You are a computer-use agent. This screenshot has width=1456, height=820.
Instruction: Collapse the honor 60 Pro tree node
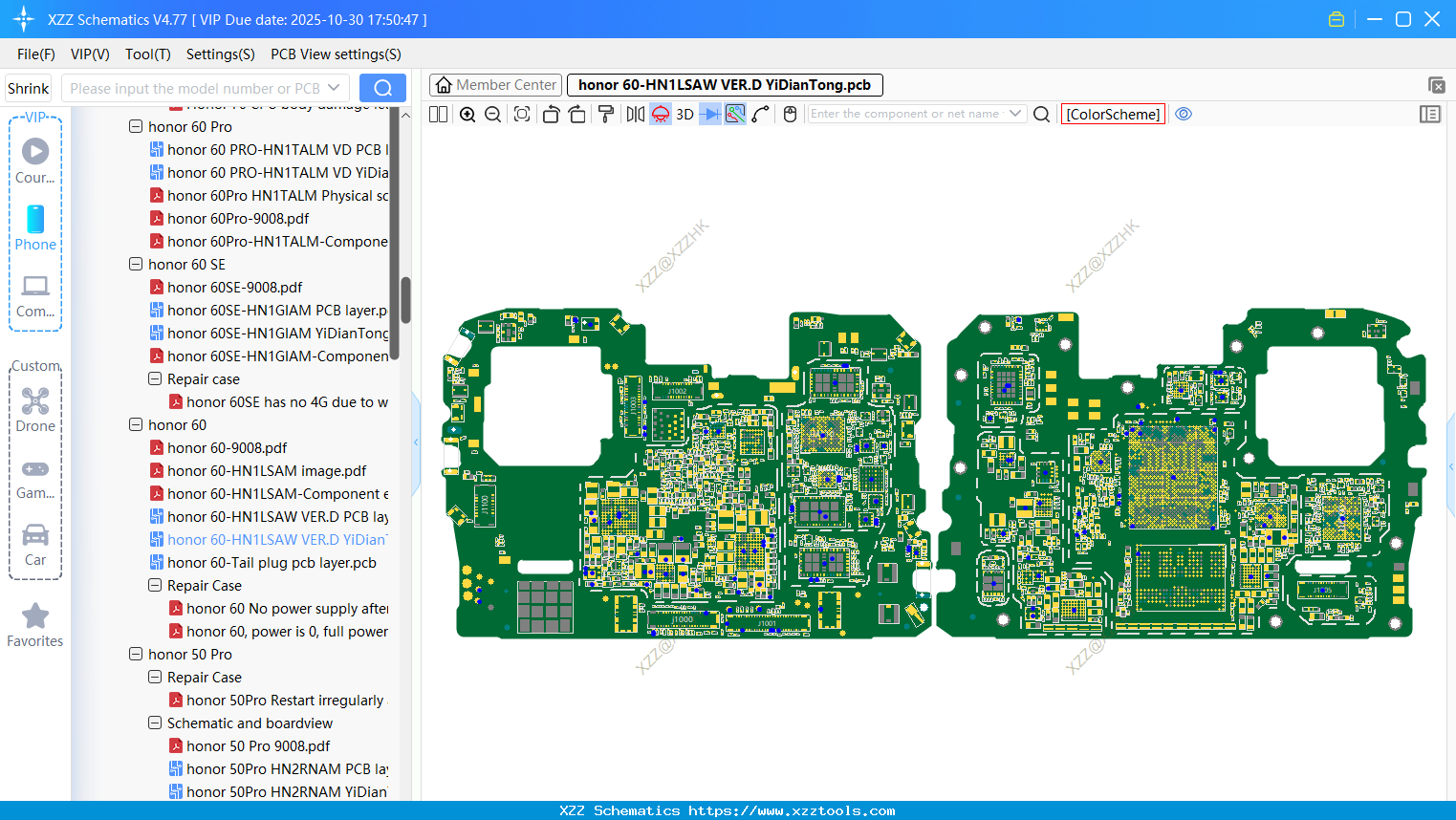[x=136, y=126]
